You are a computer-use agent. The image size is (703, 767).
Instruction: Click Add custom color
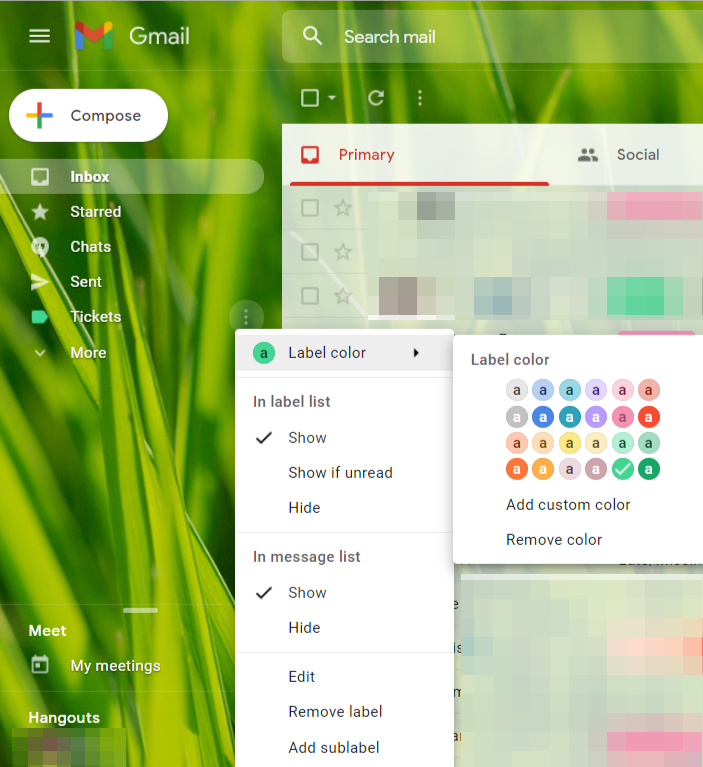tap(568, 505)
